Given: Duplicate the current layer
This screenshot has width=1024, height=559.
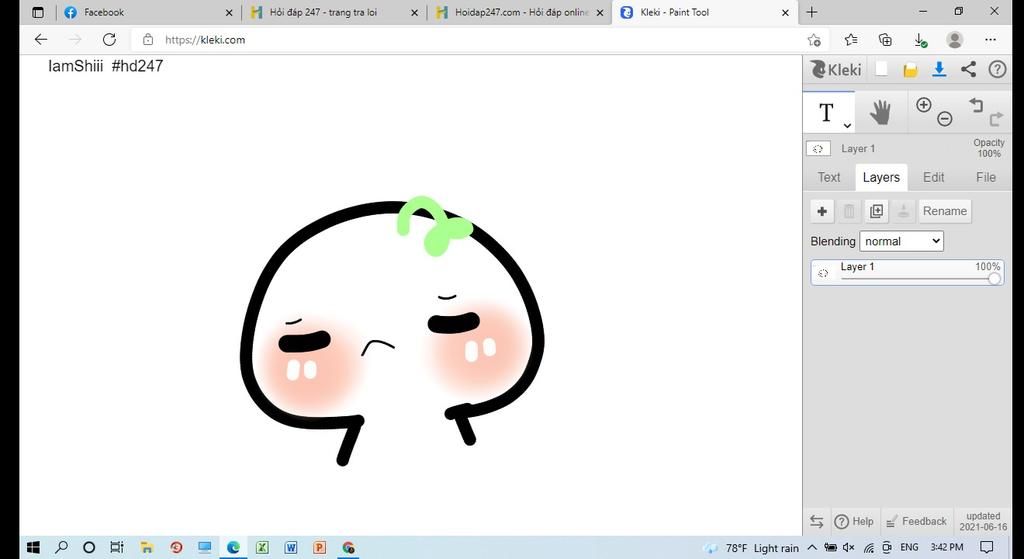Looking at the screenshot, I should coord(876,211).
